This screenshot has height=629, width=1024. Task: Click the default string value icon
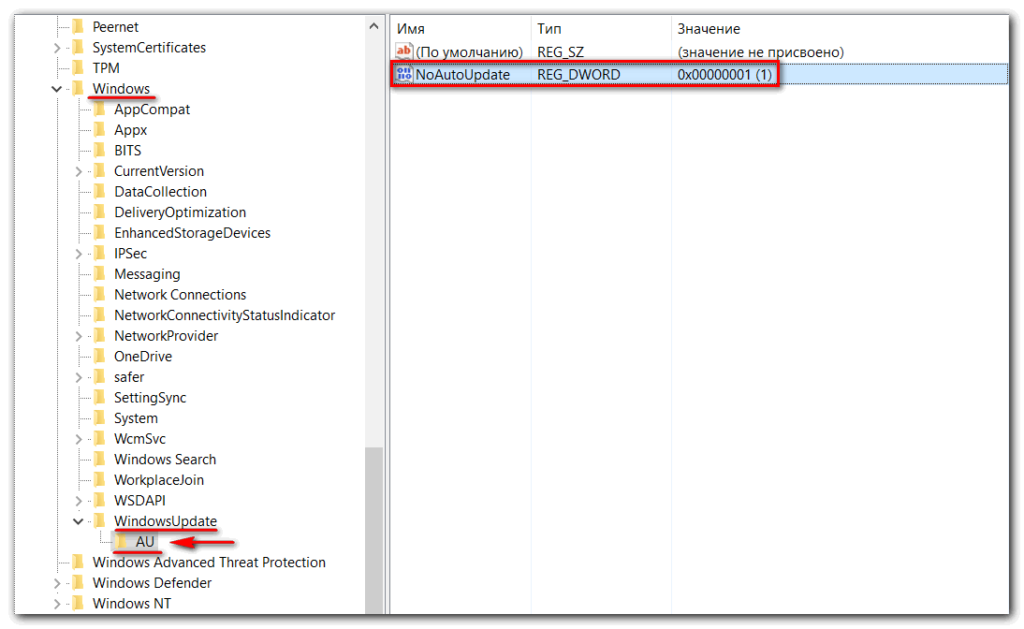pyautogui.click(x=404, y=51)
